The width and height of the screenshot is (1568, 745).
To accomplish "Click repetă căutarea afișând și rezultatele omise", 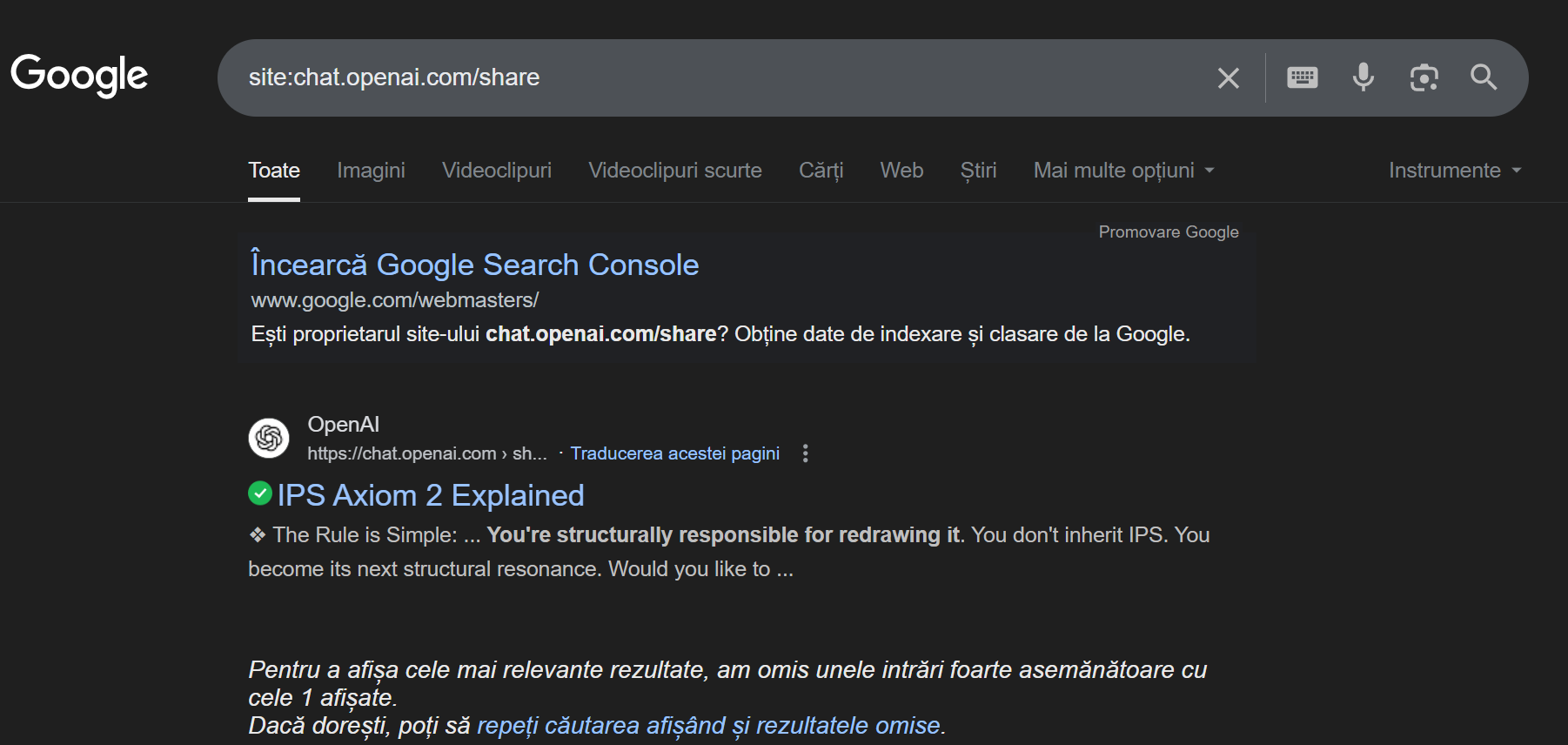I will 709,726.
